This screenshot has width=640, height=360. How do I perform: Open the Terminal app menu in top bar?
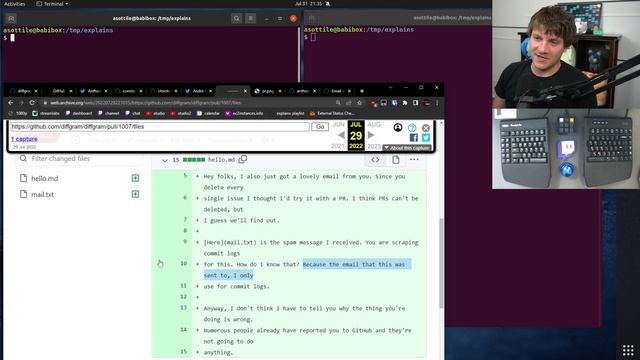tap(53, 4)
